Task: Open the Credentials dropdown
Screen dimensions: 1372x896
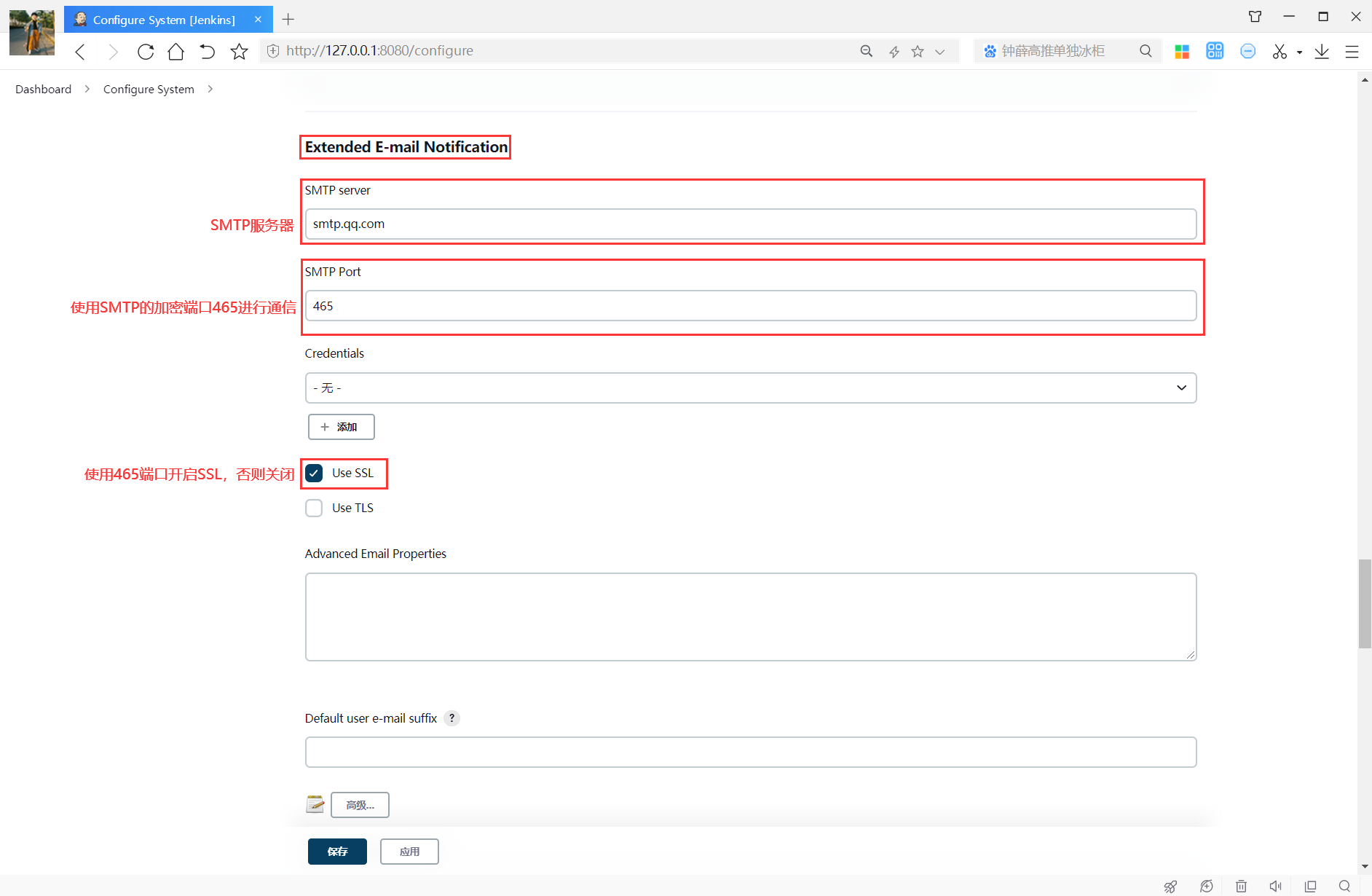Action: [750, 388]
